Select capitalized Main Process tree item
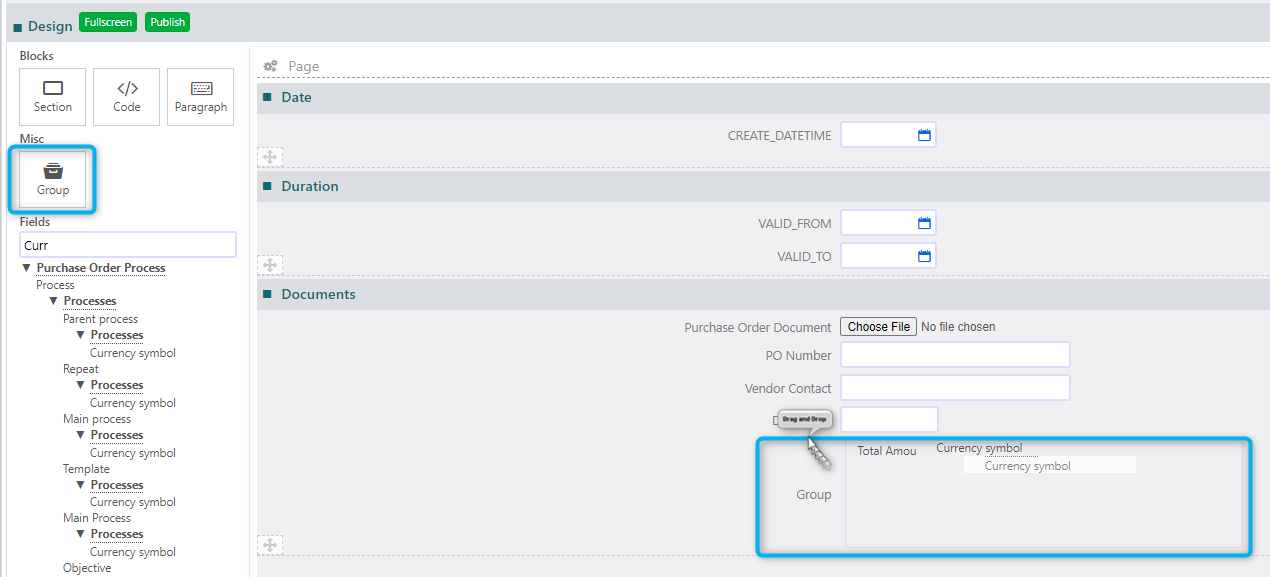Viewport: 1270px width, 577px height. [97, 518]
